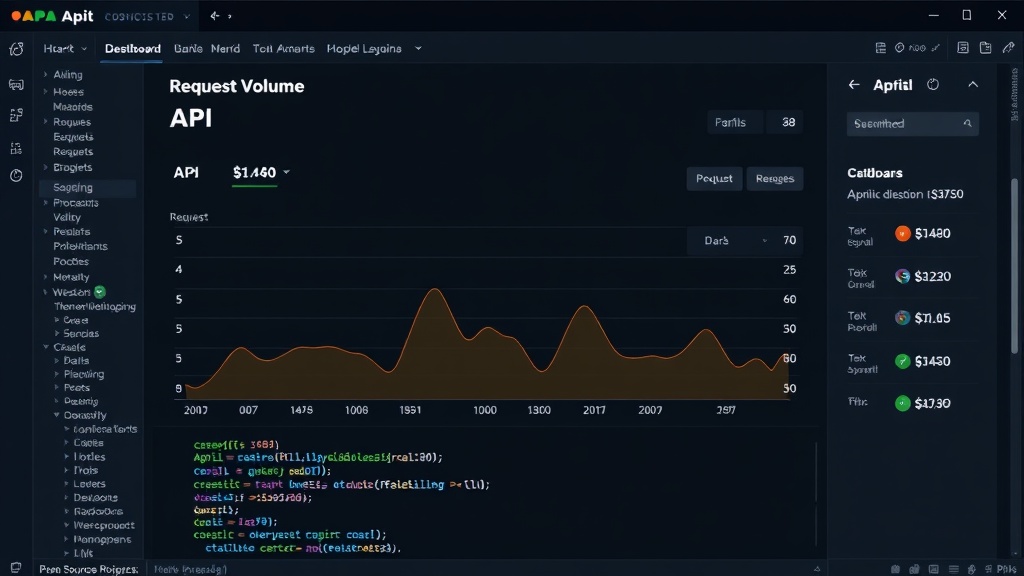Refresh the Apfial panel with circular icon
The image size is (1024, 576).
933,84
